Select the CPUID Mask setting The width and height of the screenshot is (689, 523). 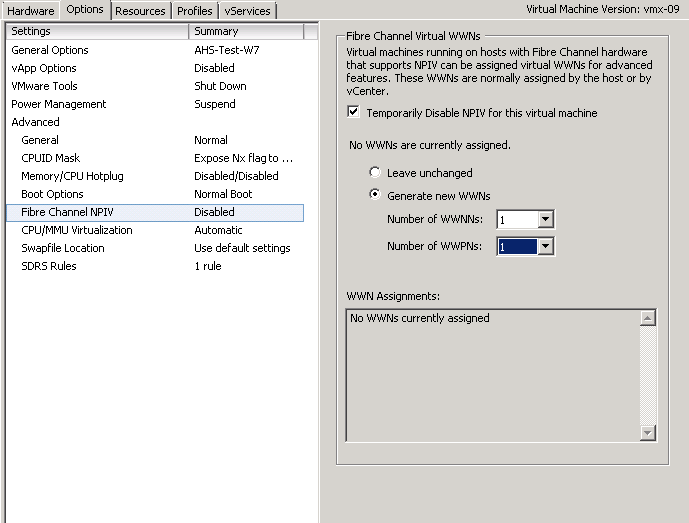click(155, 158)
